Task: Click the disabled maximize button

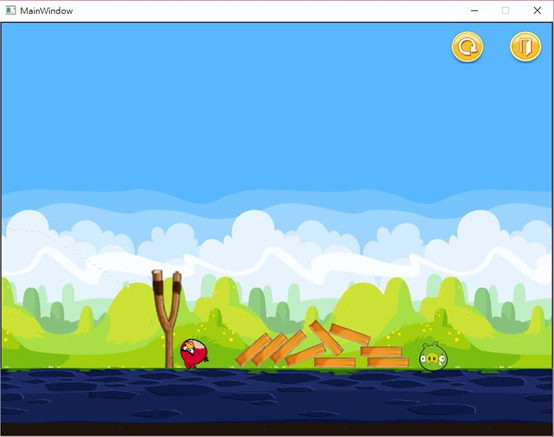Action: point(506,11)
